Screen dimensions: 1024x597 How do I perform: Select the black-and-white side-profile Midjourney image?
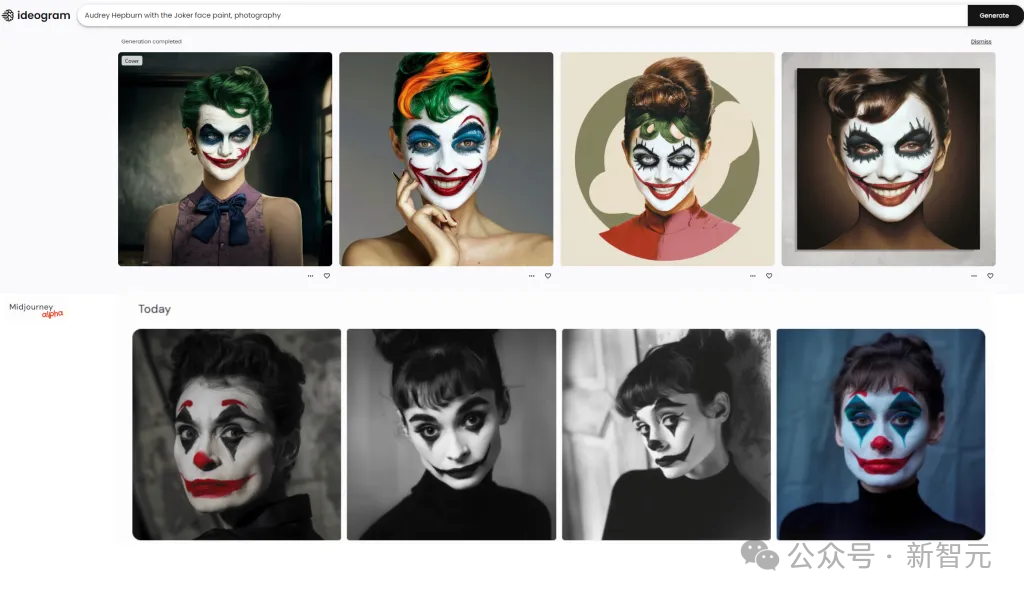[666, 435]
